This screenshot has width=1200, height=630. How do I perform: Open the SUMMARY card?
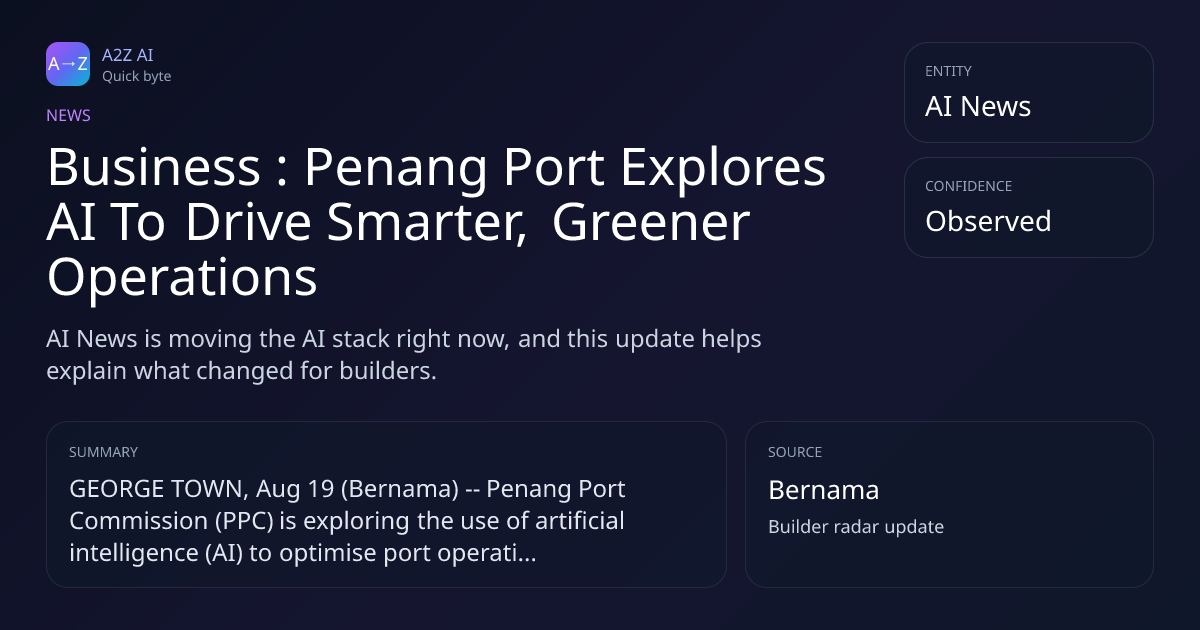pos(386,504)
